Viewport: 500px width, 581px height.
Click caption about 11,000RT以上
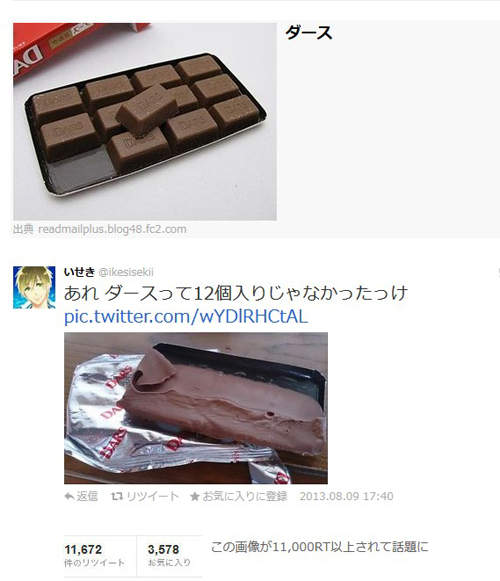pyautogui.click(x=319, y=547)
